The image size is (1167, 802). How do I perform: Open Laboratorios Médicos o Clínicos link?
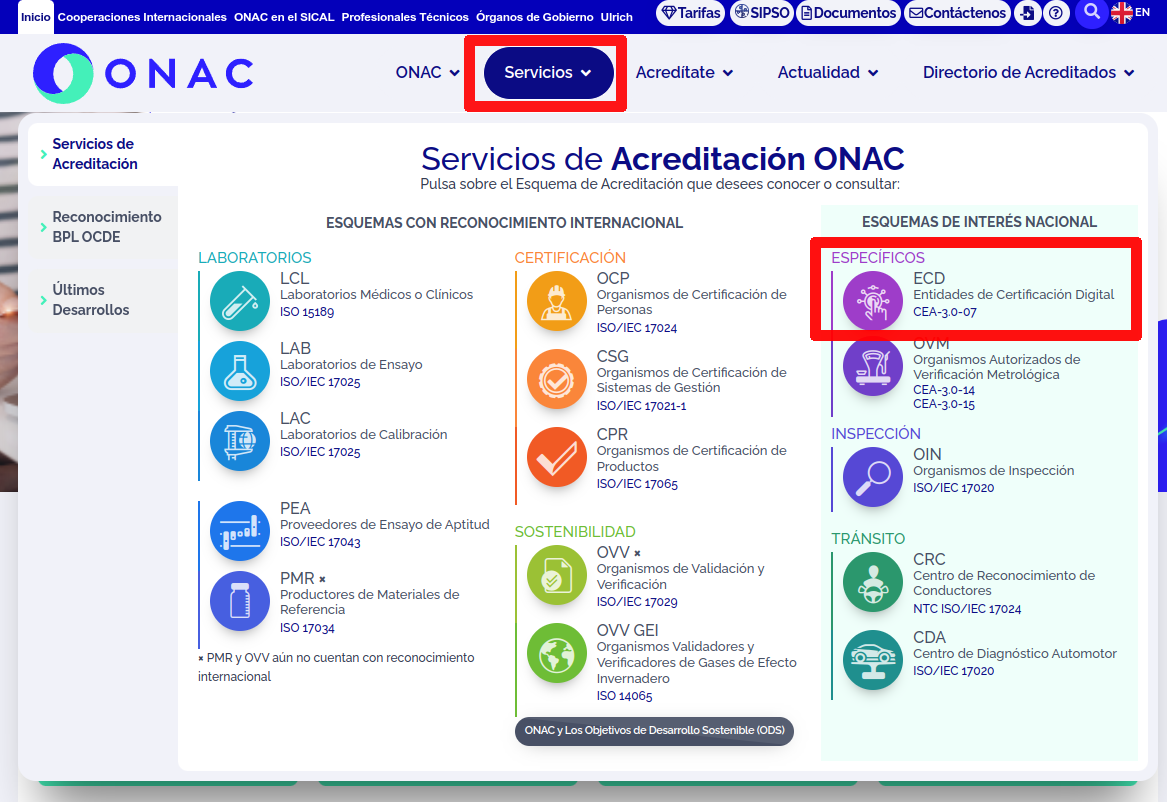tap(377, 295)
